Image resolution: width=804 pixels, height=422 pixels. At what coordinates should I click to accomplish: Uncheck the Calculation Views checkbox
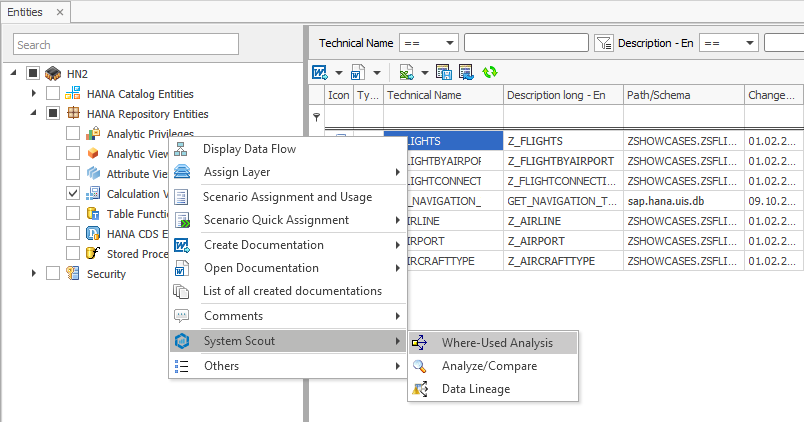(73, 194)
